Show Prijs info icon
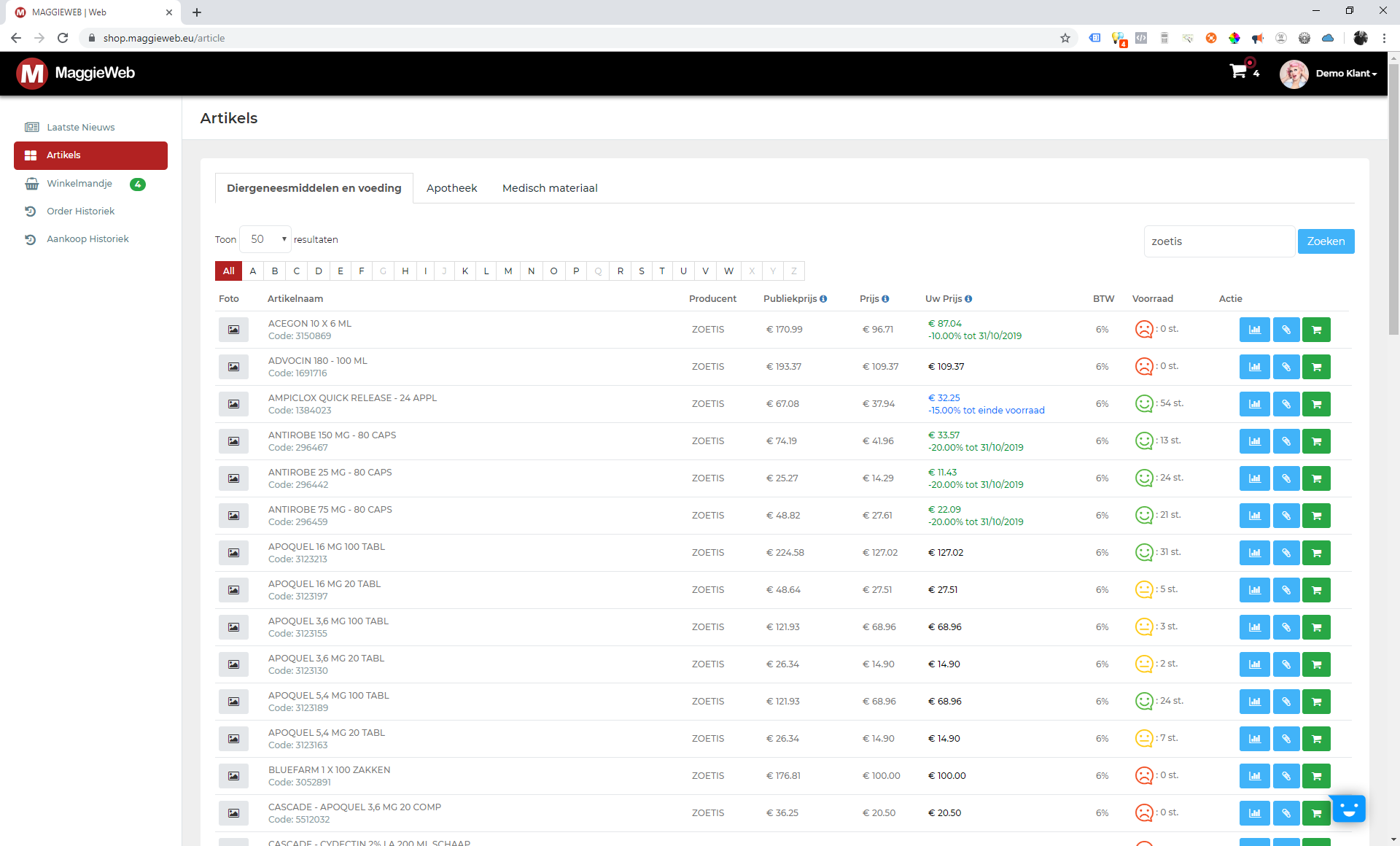Screen dimensions: 1400x846 885,299
